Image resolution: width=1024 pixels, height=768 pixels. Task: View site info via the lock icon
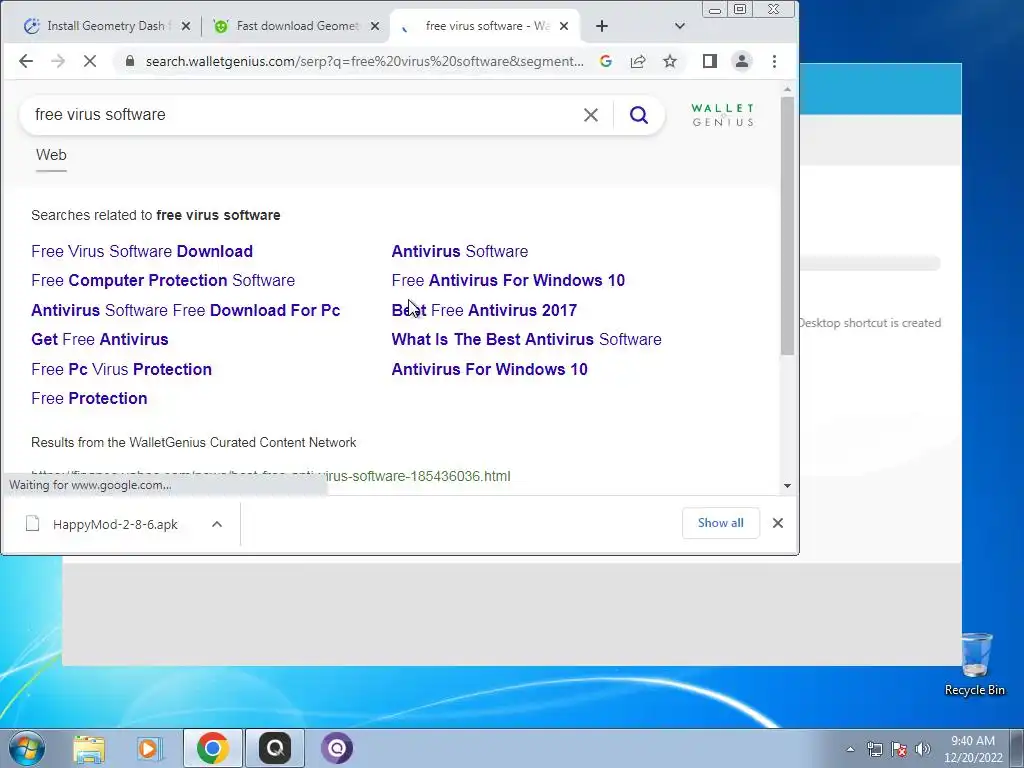click(130, 61)
